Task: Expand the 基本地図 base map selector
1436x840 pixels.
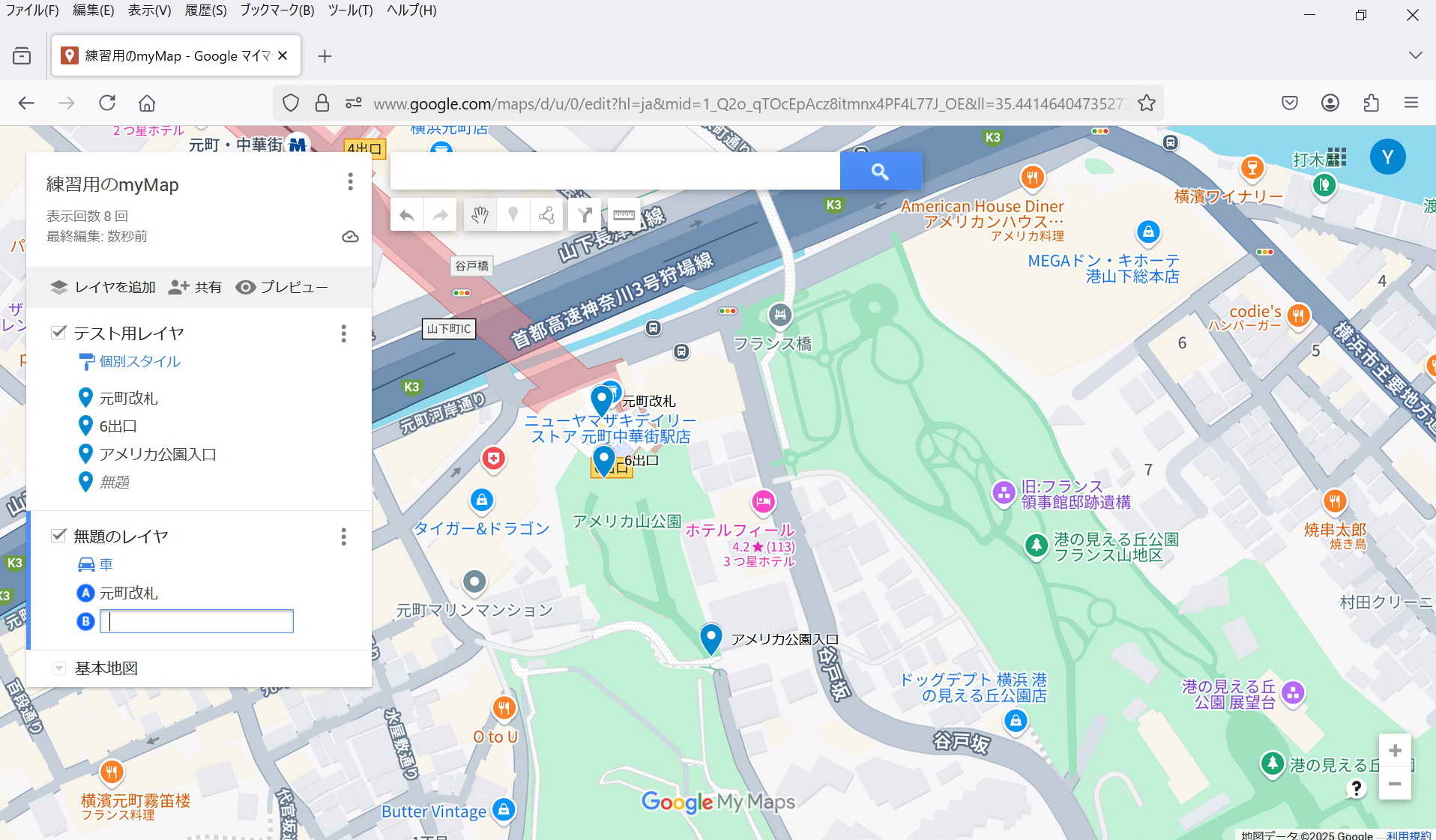Action: pos(58,668)
